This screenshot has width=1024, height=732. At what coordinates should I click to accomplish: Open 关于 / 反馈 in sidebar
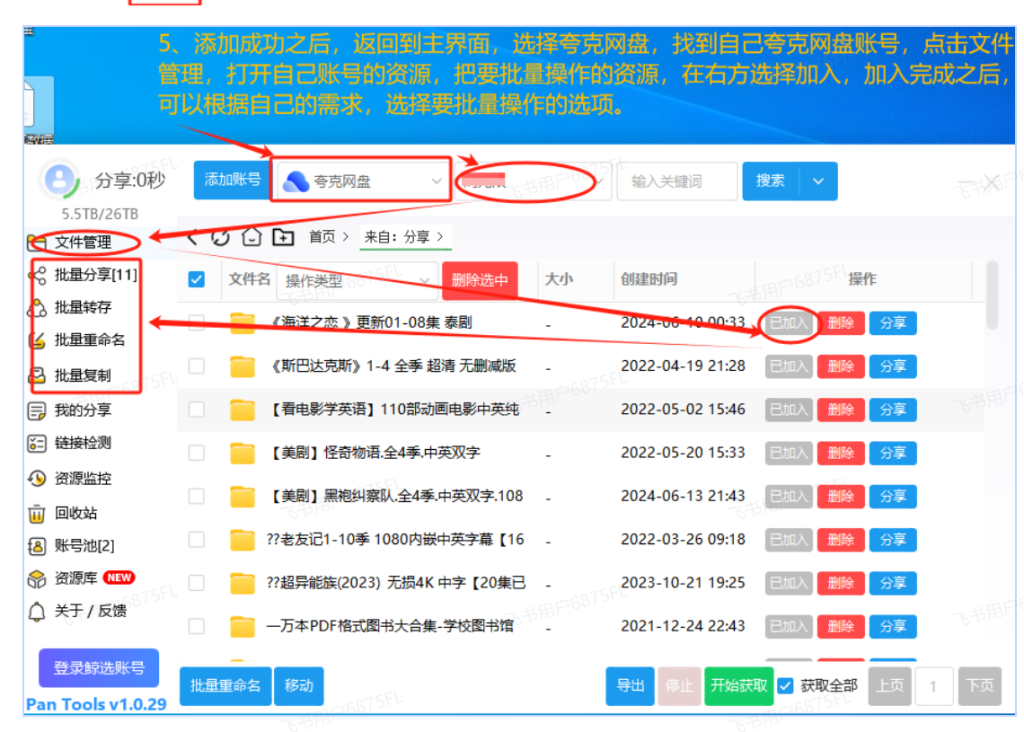90,610
